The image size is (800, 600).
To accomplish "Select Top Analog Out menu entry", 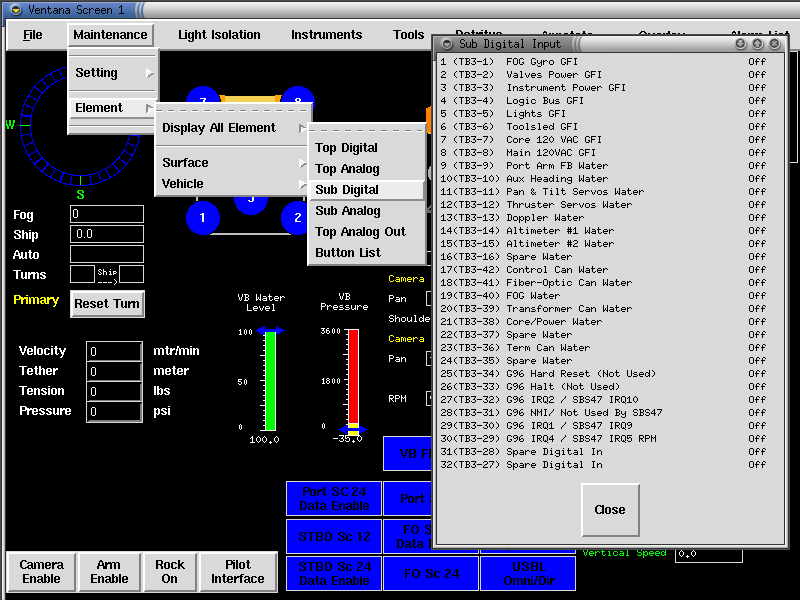I will tap(367, 232).
